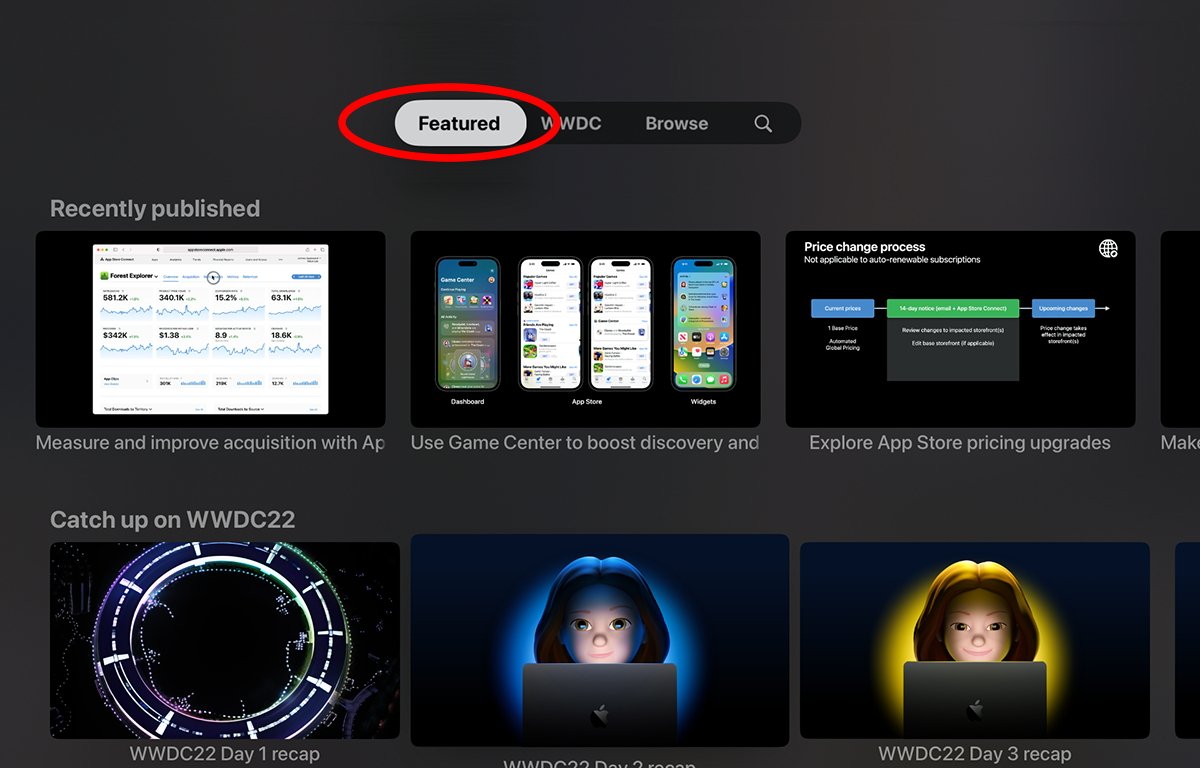The image size is (1200, 768).
Task: Select the cut-off fourth WWDC22 recap item
Action: click(x=1186, y=640)
